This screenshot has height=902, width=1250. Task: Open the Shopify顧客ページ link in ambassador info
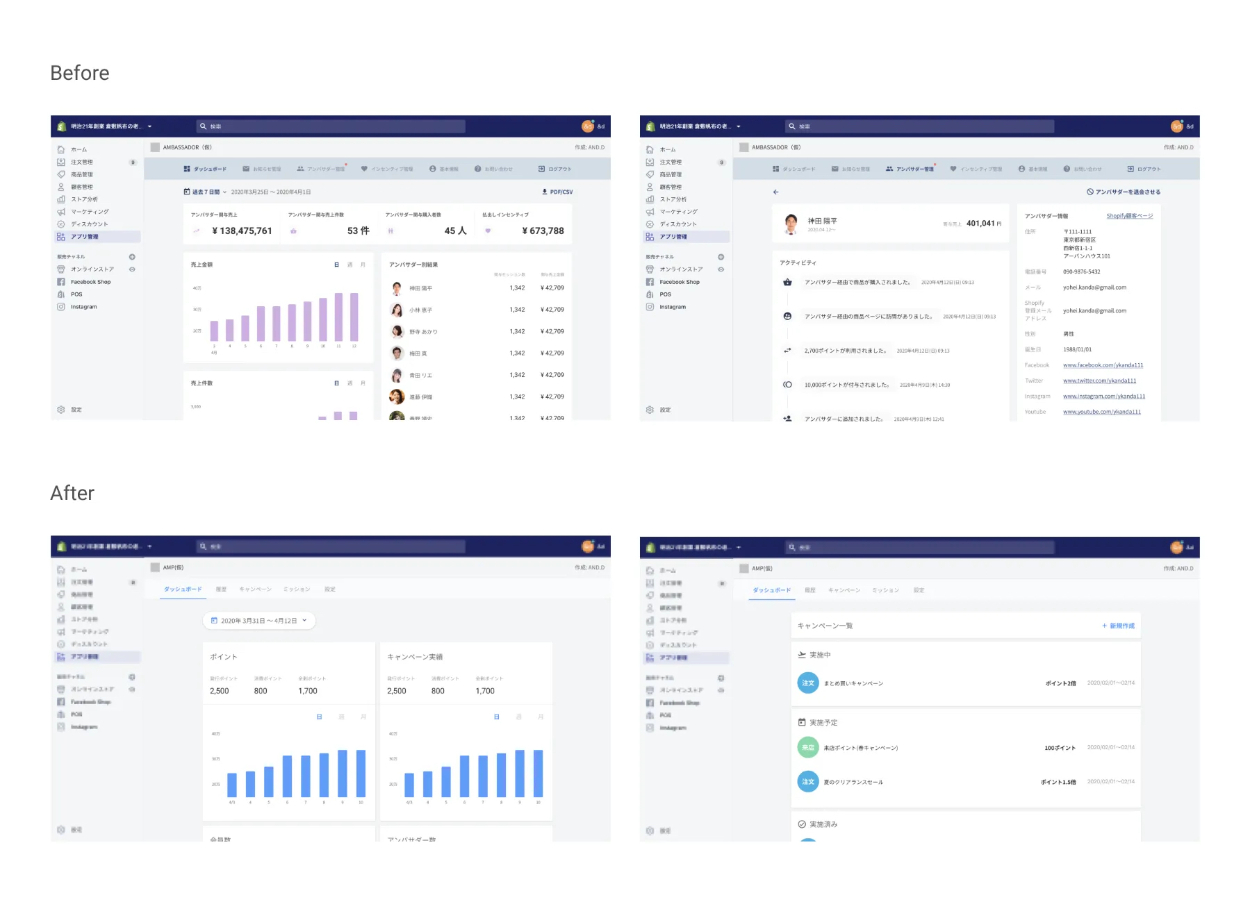[x=1129, y=216]
